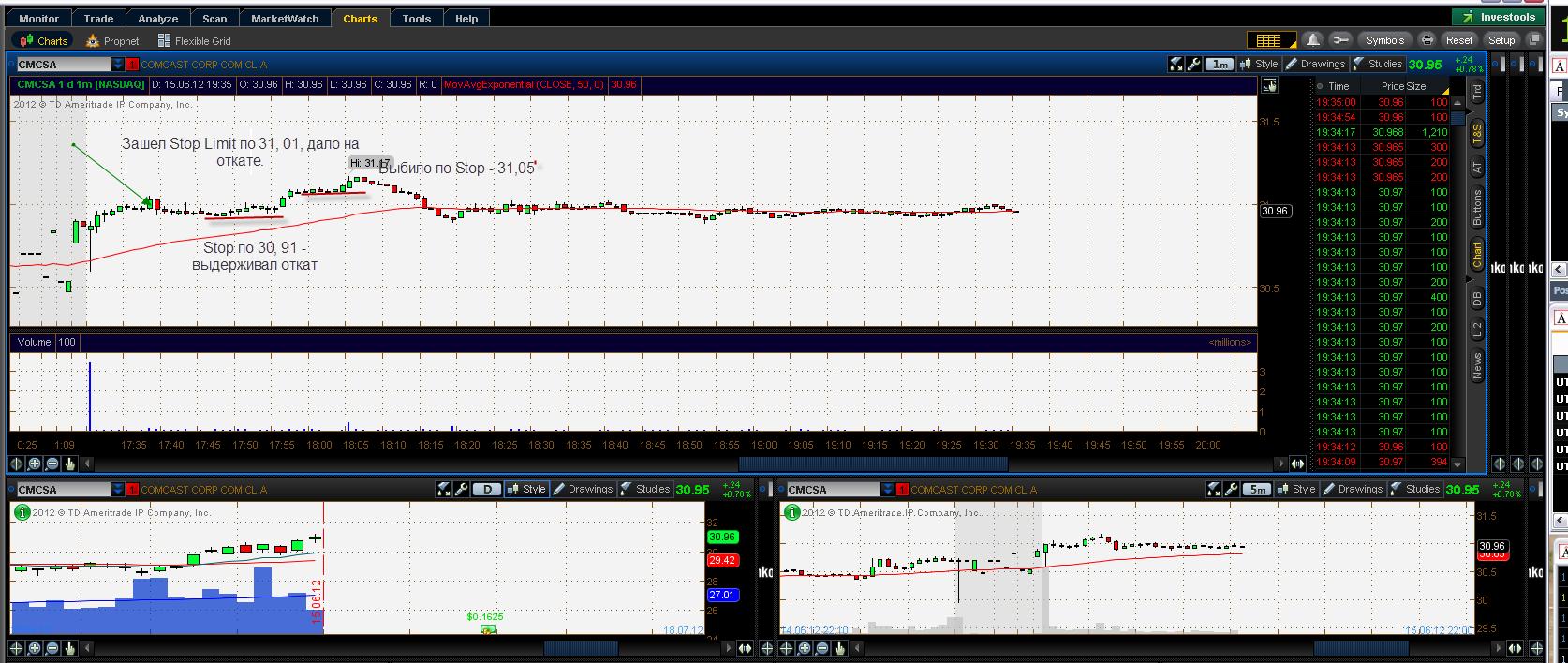The image size is (1568, 663).
Task: Select the T&S side tab
Action: tap(1477, 133)
